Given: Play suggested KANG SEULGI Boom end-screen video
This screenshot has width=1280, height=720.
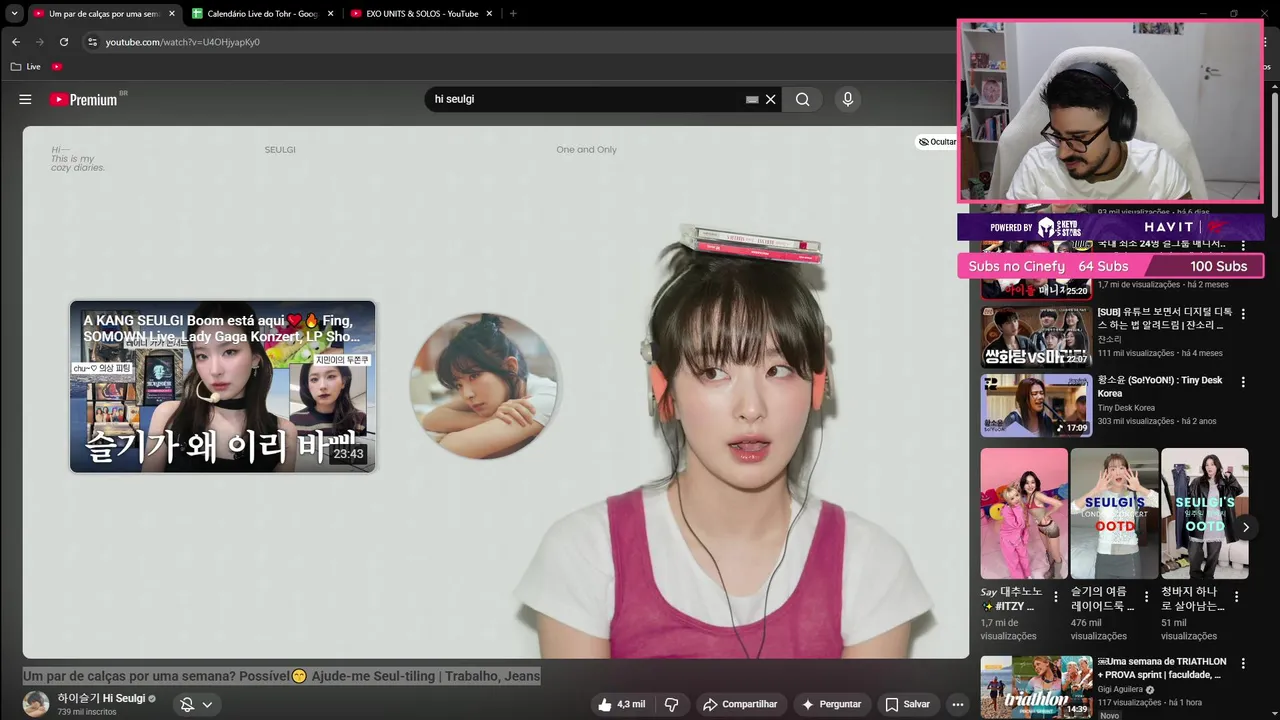Looking at the screenshot, I should [x=222, y=386].
